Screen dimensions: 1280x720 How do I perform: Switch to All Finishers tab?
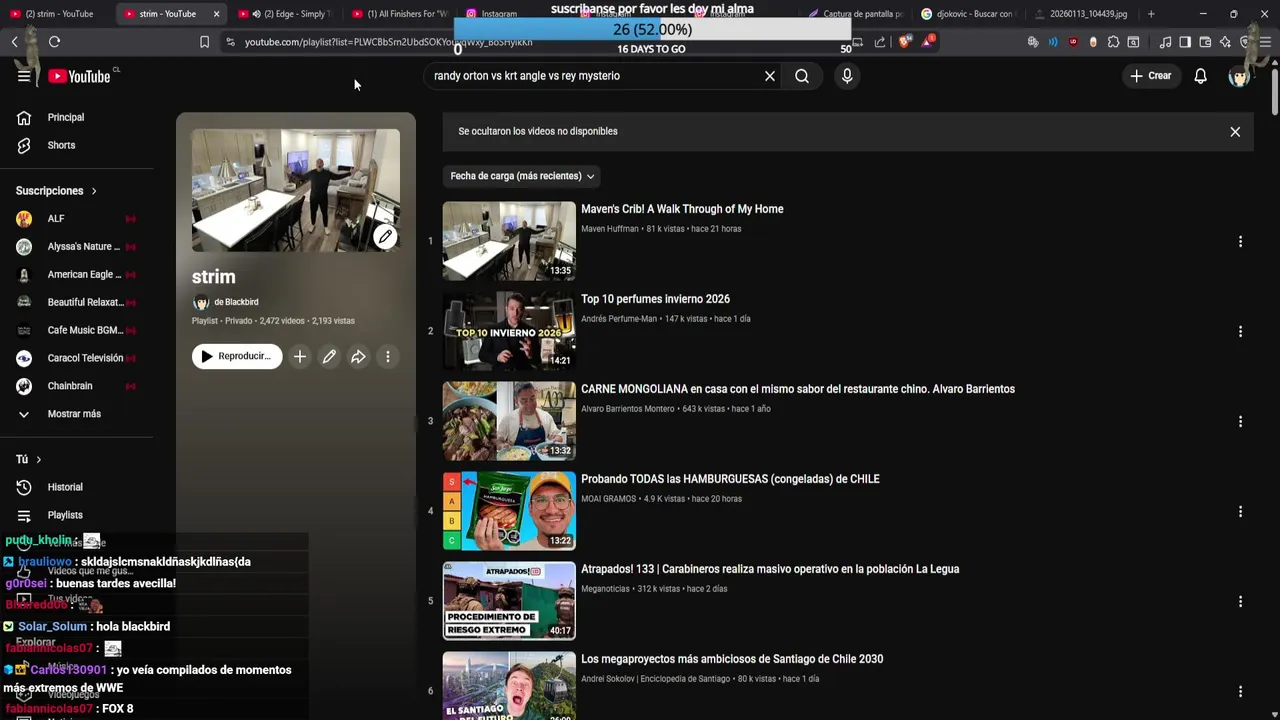pos(400,14)
